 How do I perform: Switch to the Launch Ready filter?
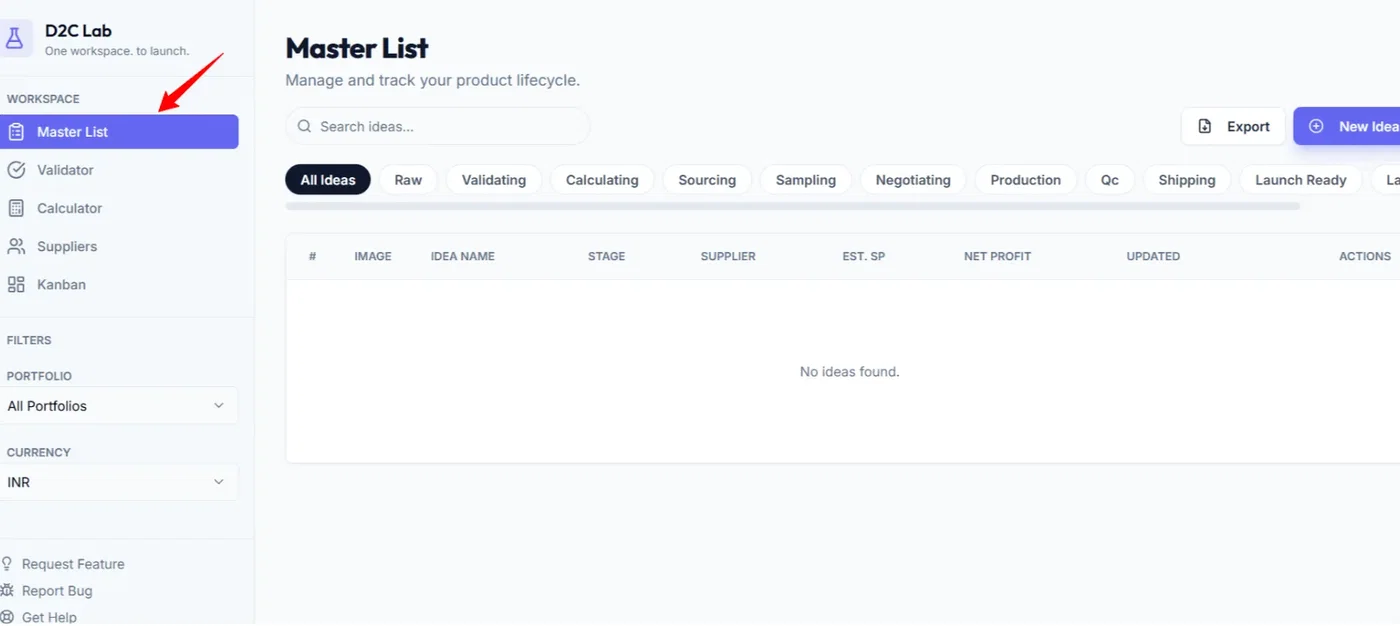point(1300,180)
